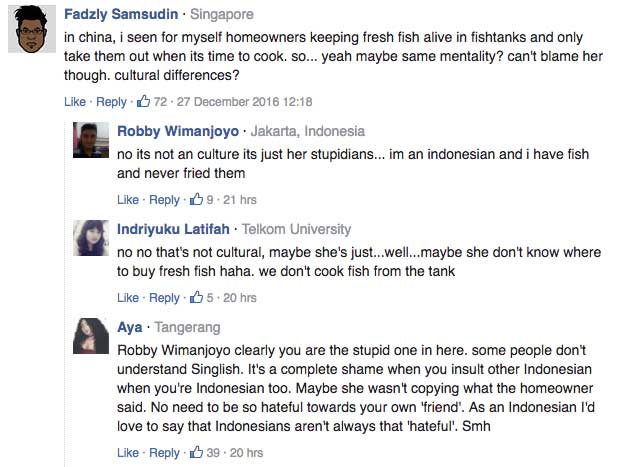Like Robby Wimanjoyo's reply
Image resolution: width=640 pixels, height=467 pixels.
pos(128,200)
